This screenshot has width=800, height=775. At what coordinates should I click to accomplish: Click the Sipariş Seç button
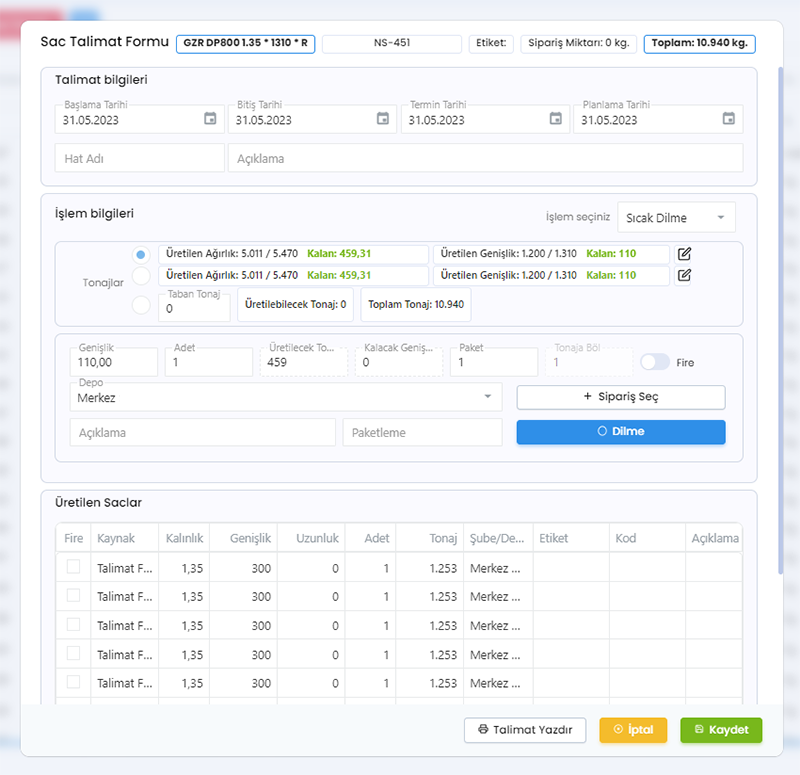(621, 397)
